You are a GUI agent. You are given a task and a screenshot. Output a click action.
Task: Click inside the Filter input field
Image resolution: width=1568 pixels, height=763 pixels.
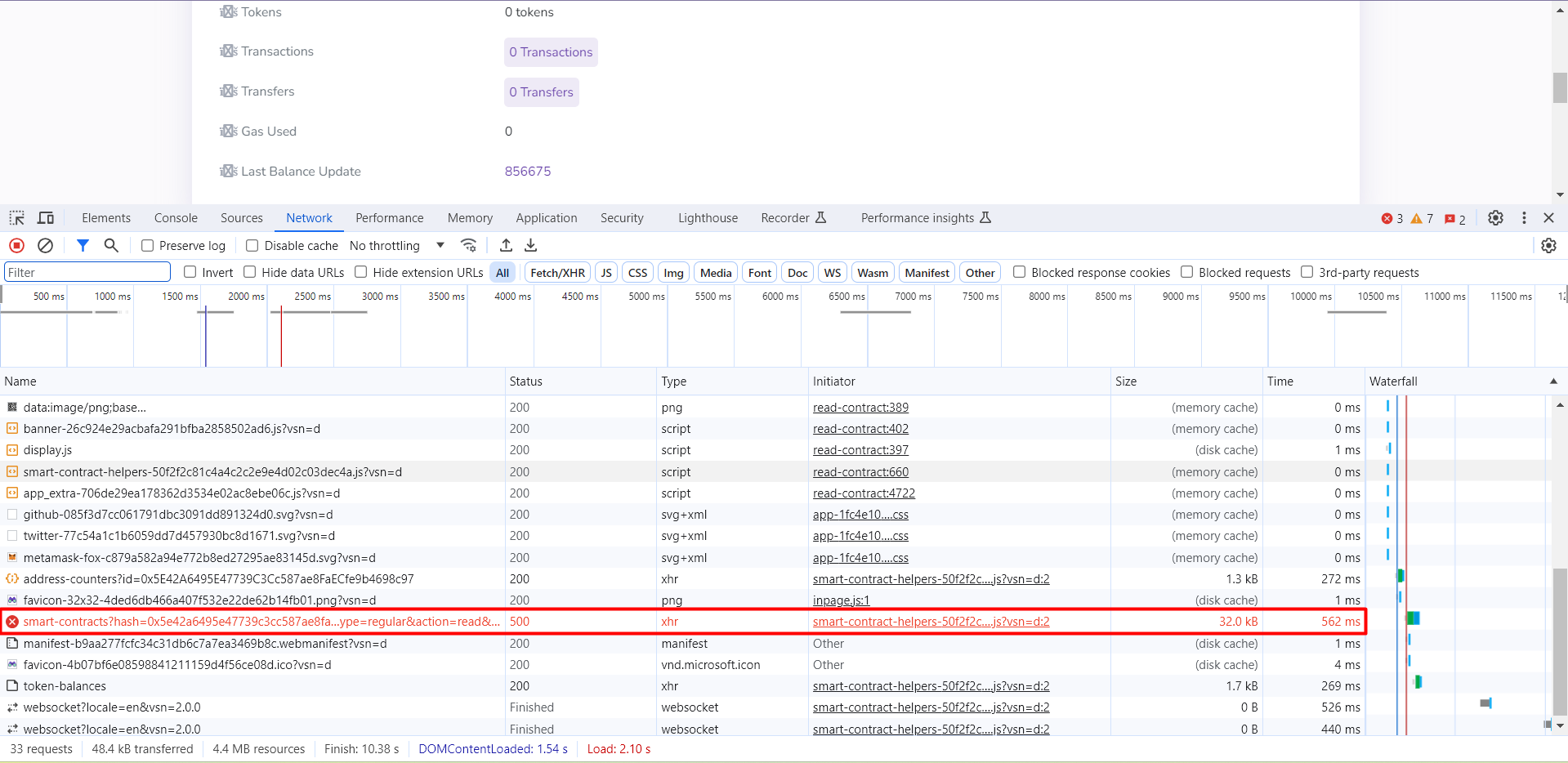[x=87, y=271]
